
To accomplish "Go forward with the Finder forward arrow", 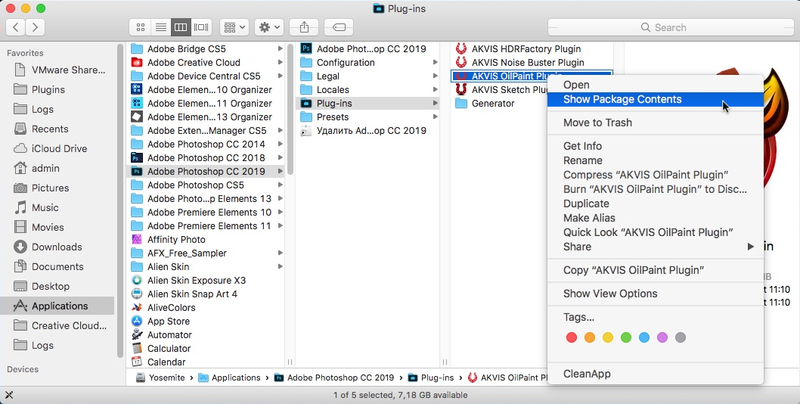I will pos(35,27).
